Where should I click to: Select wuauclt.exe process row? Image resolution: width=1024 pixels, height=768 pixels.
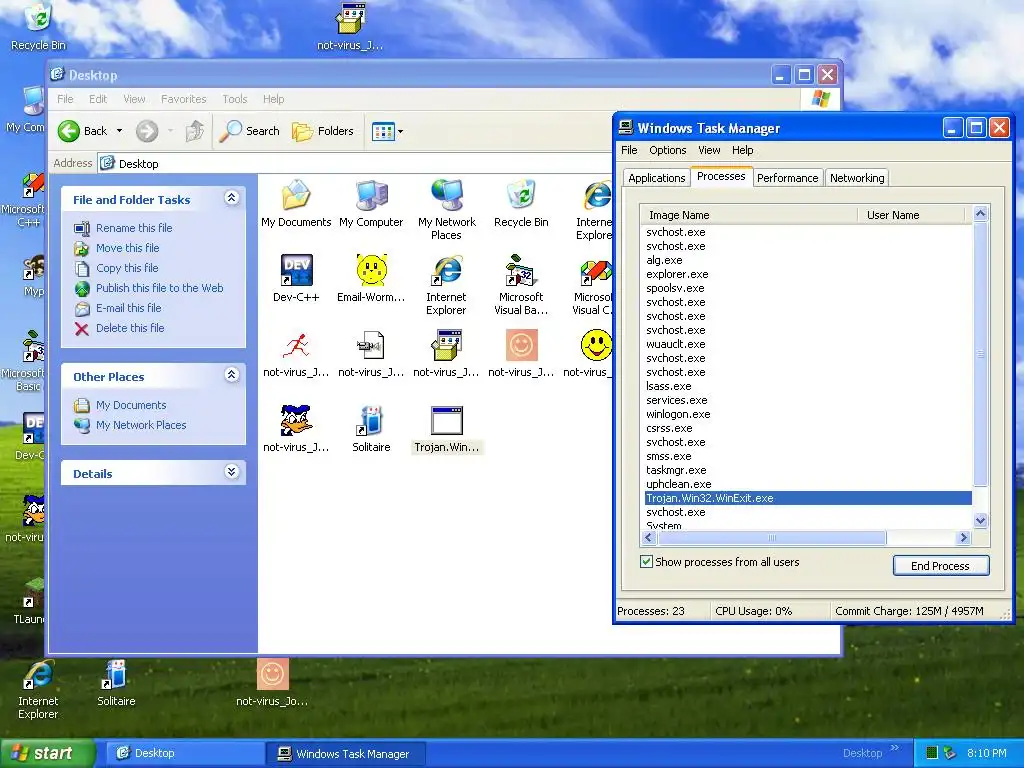(x=808, y=344)
